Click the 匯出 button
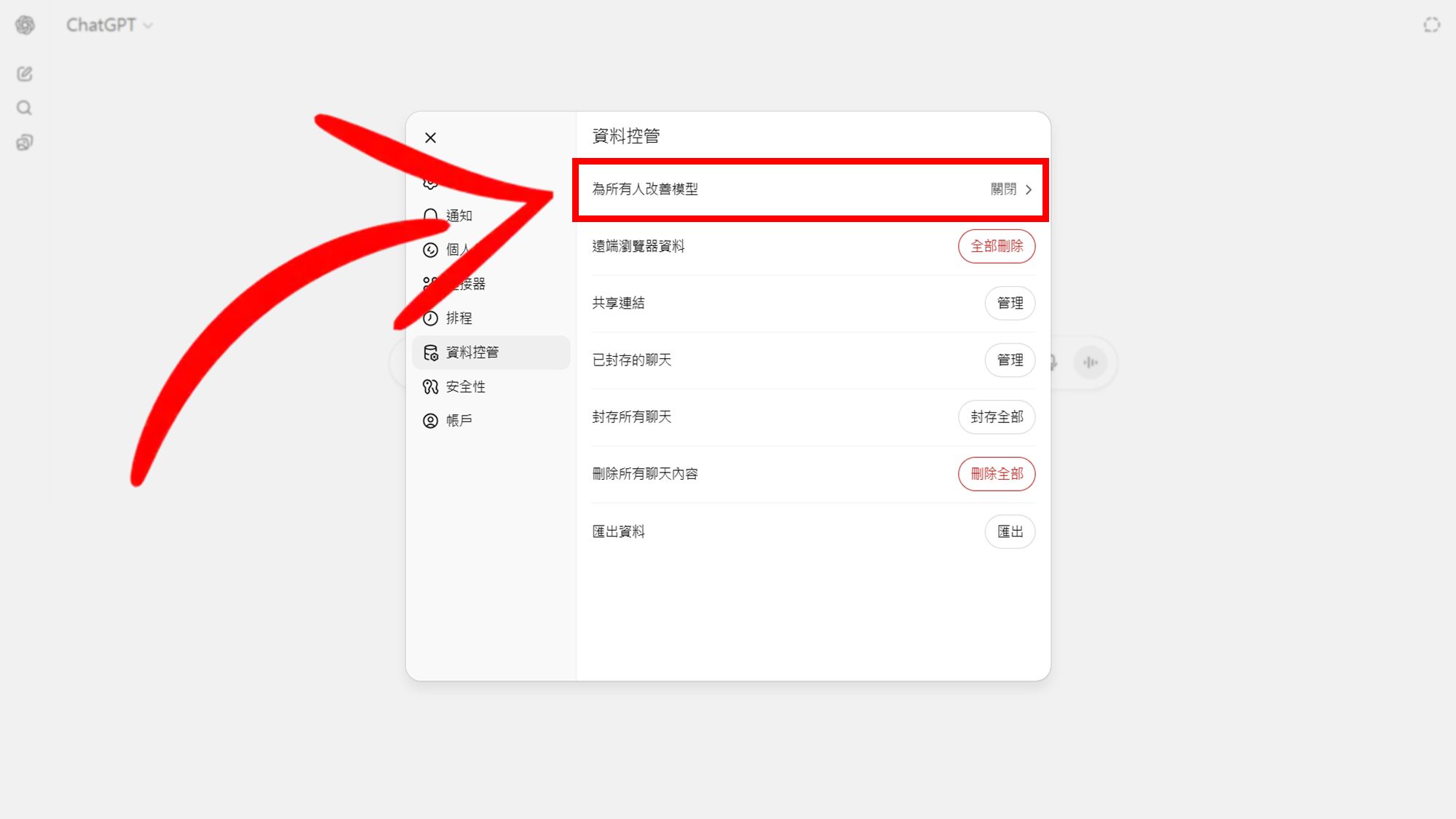This screenshot has height=819, width=1456. [1010, 531]
